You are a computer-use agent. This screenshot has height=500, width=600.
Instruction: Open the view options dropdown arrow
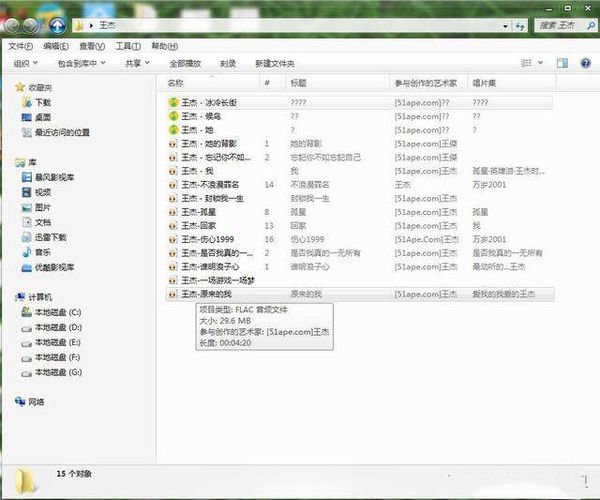click(x=541, y=63)
